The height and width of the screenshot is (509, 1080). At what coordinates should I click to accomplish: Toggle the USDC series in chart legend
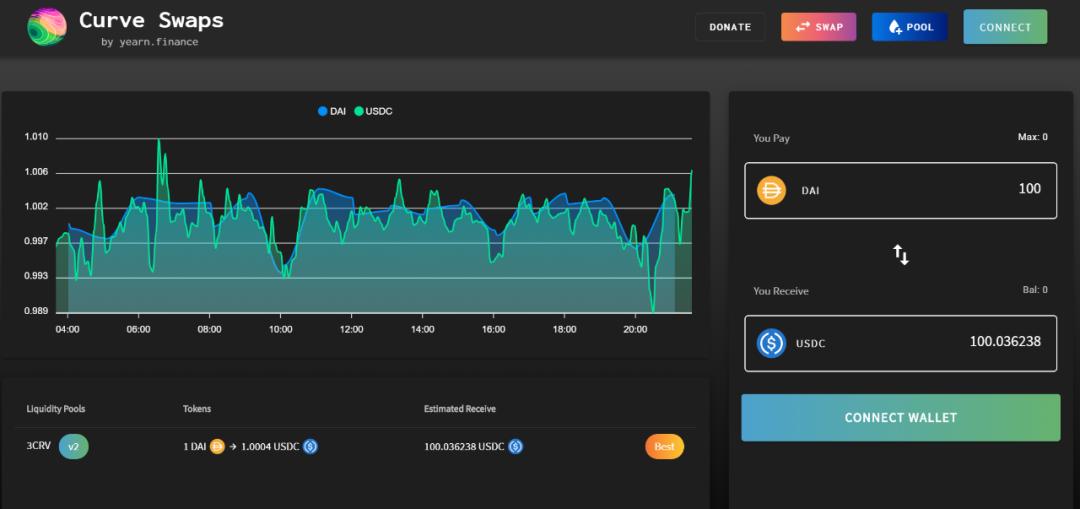coord(372,111)
